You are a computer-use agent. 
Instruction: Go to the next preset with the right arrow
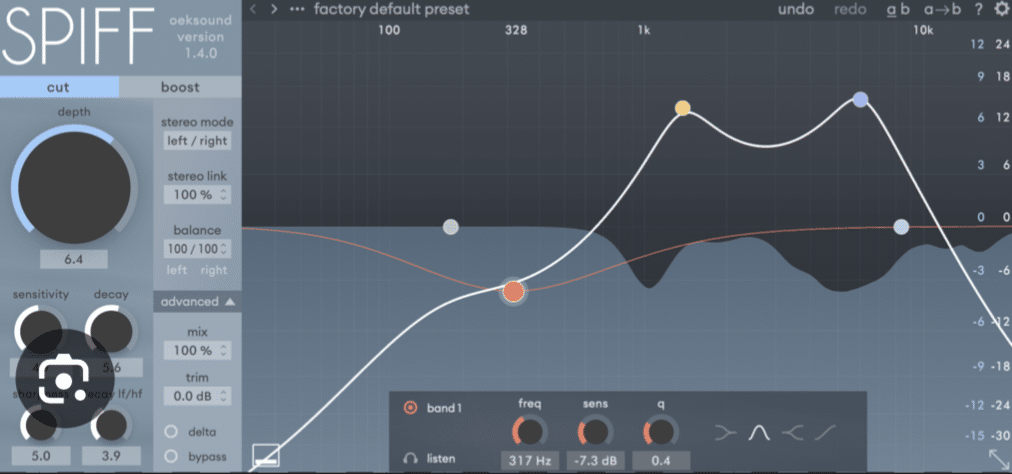(x=274, y=10)
